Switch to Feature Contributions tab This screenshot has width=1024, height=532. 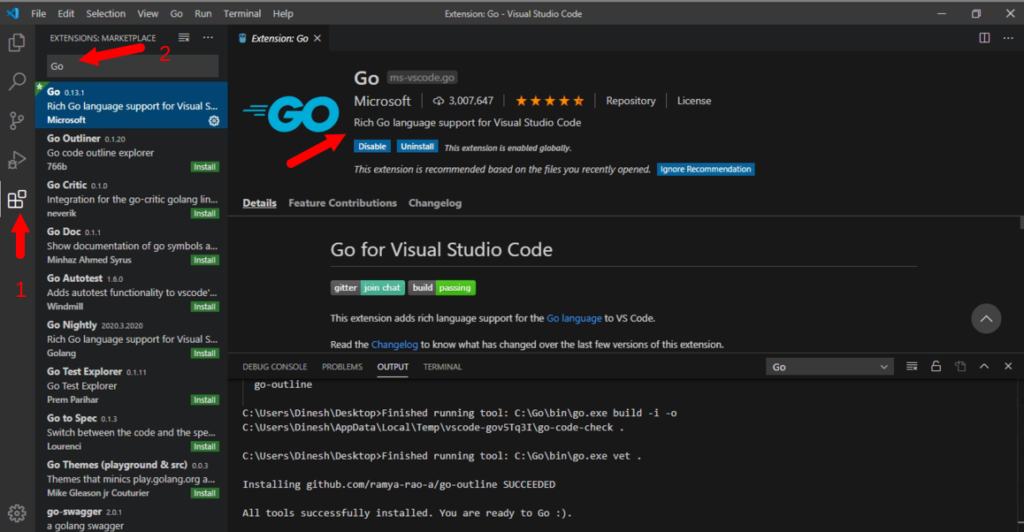[342, 203]
